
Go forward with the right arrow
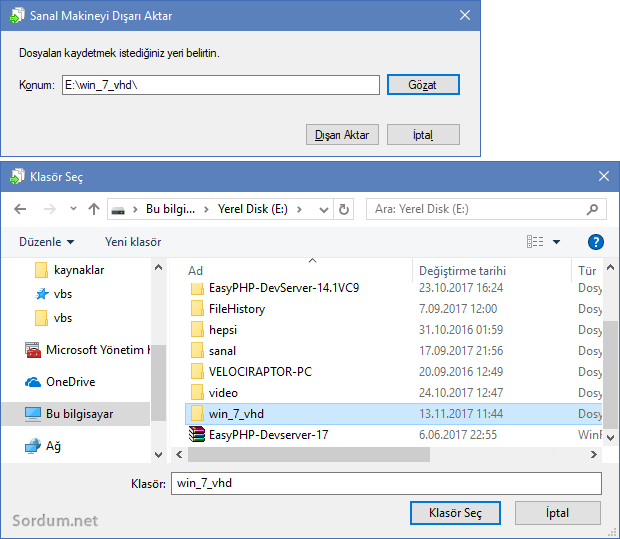click(49, 209)
